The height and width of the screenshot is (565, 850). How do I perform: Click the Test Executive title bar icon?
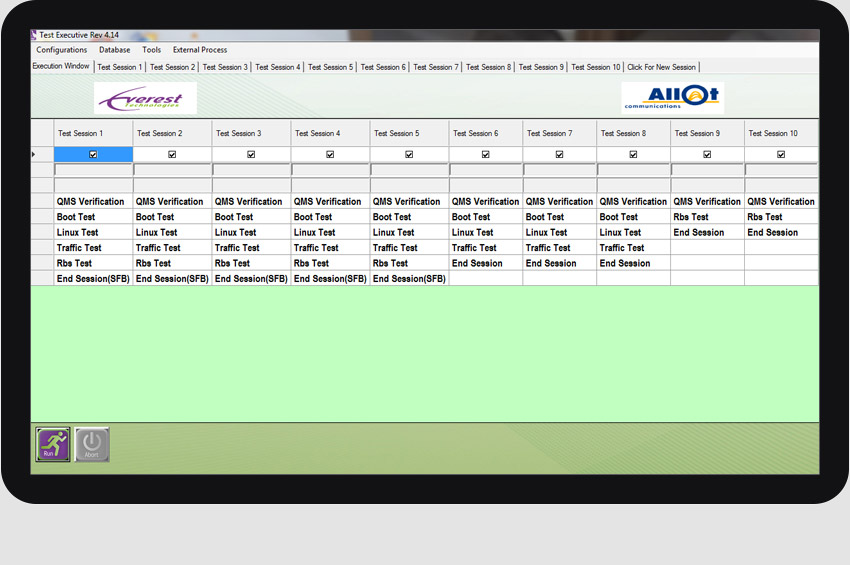tap(35, 35)
